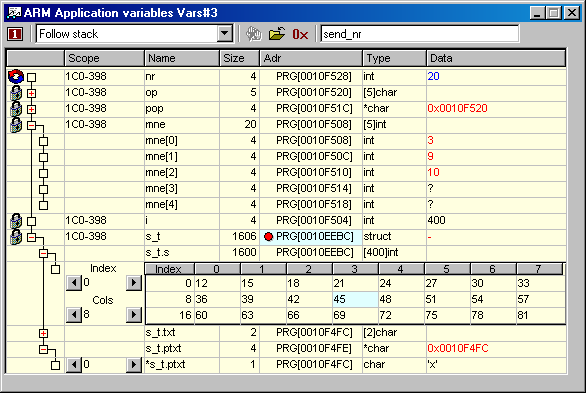Click the tree box next to mne[4]

43,205
